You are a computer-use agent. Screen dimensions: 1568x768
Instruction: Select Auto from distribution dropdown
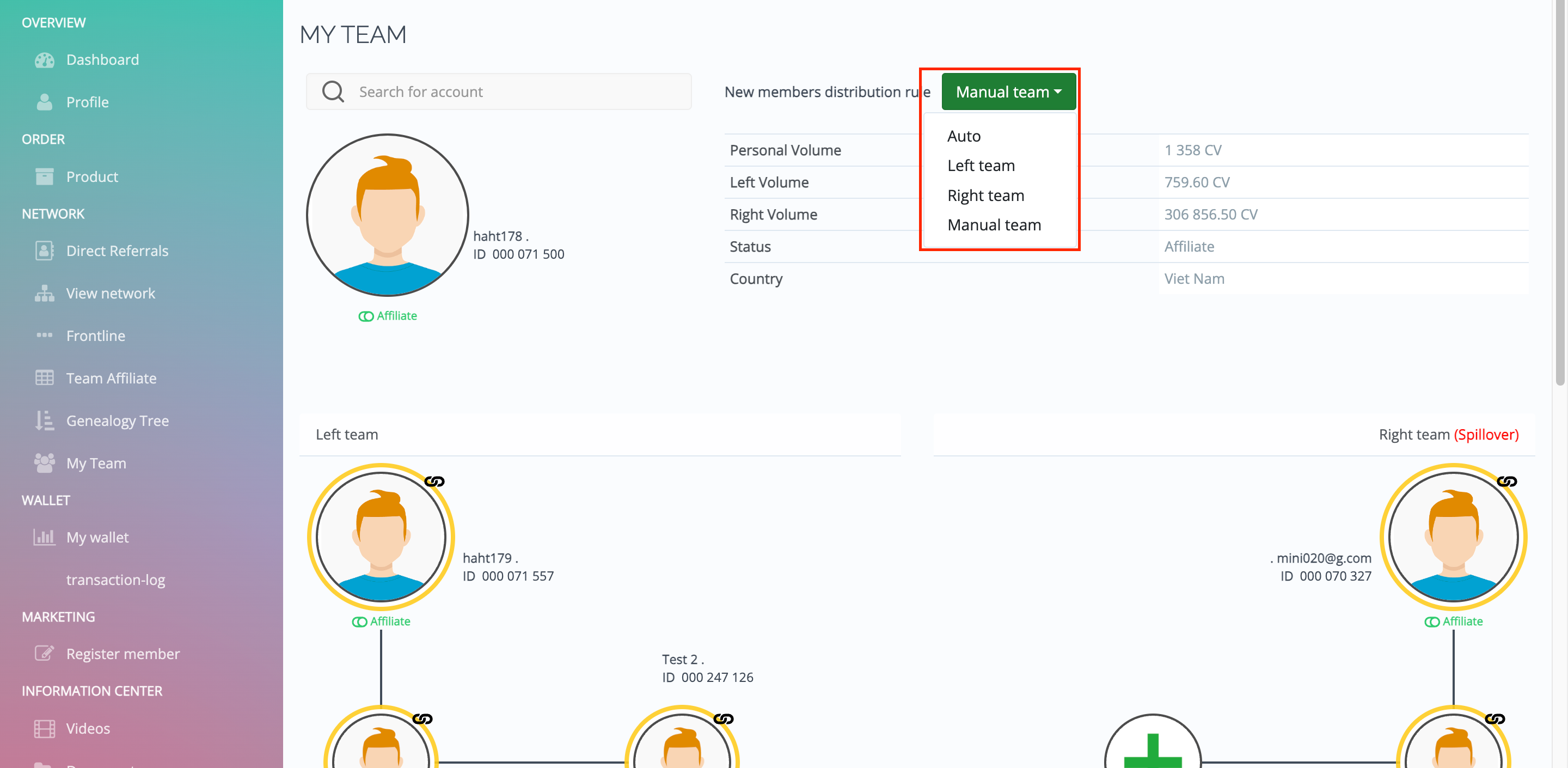point(964,136)
